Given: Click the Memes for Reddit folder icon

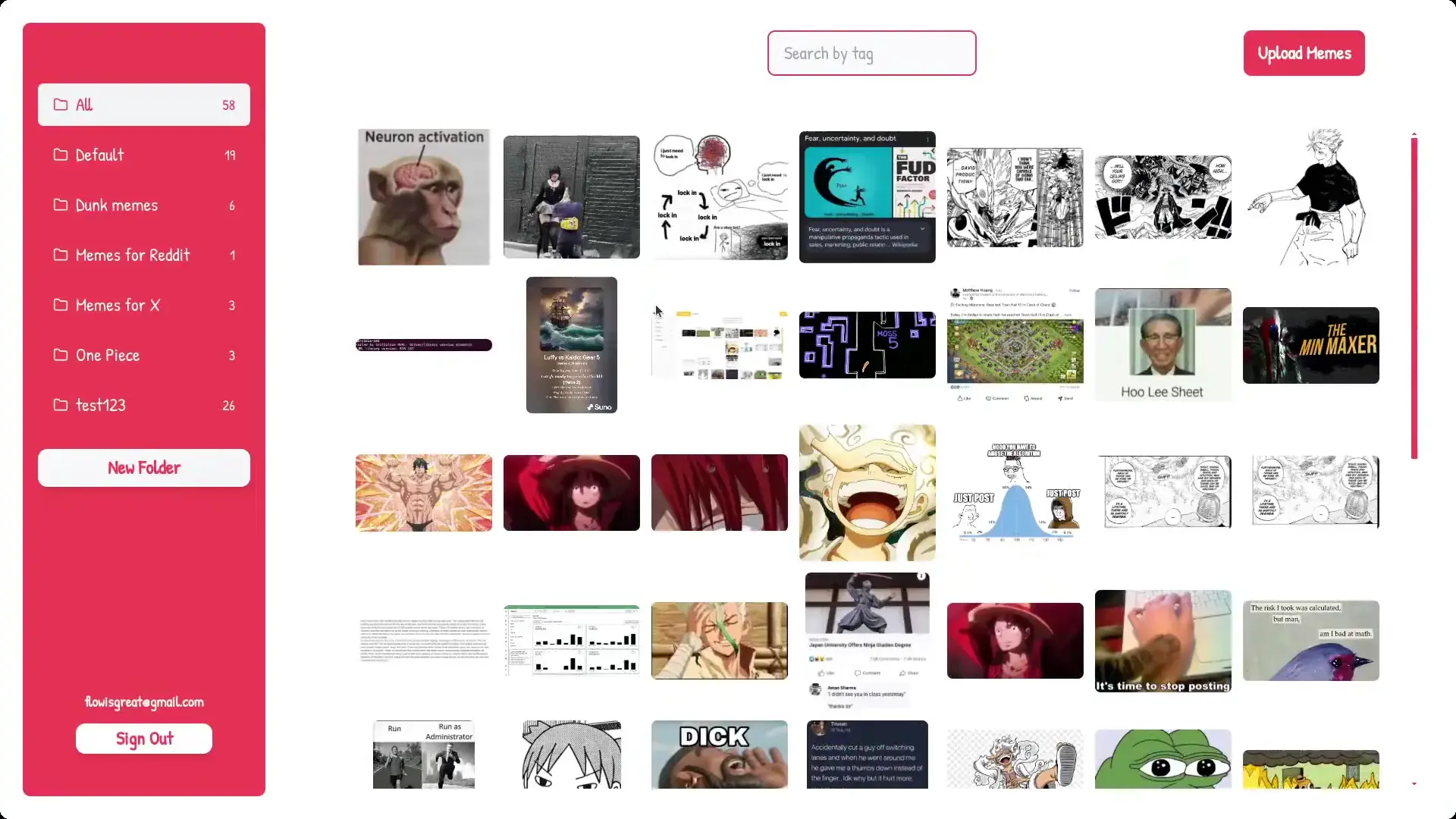Looking at the screenshot, I should (61, 255).
